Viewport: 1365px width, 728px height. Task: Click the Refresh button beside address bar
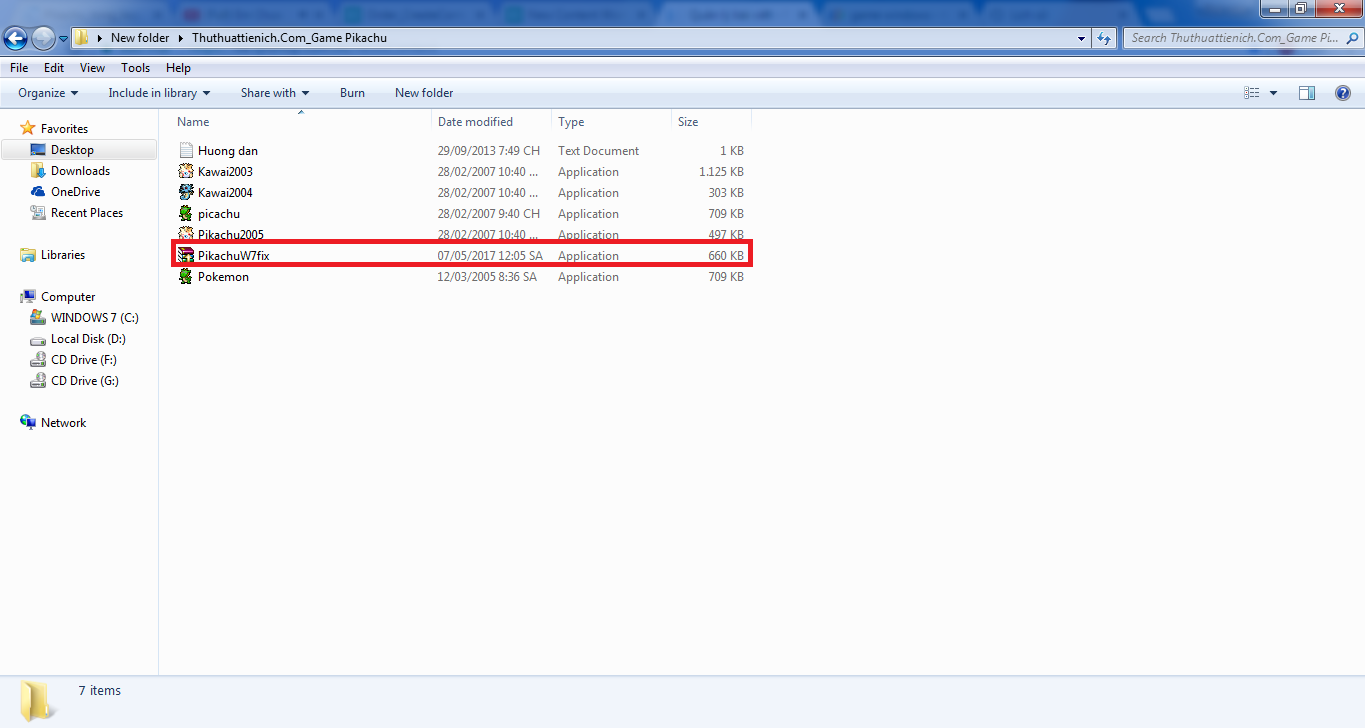[x=1104, y=38]
